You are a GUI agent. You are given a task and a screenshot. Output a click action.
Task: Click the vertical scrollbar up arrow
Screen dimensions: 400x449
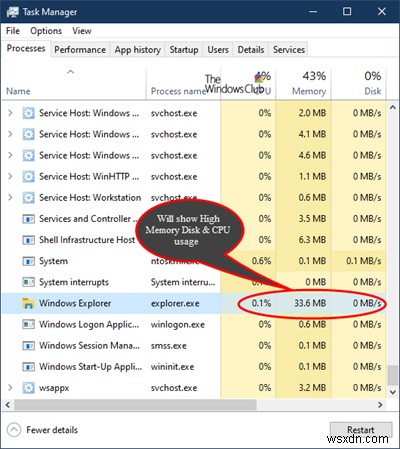tap(393, 108)
